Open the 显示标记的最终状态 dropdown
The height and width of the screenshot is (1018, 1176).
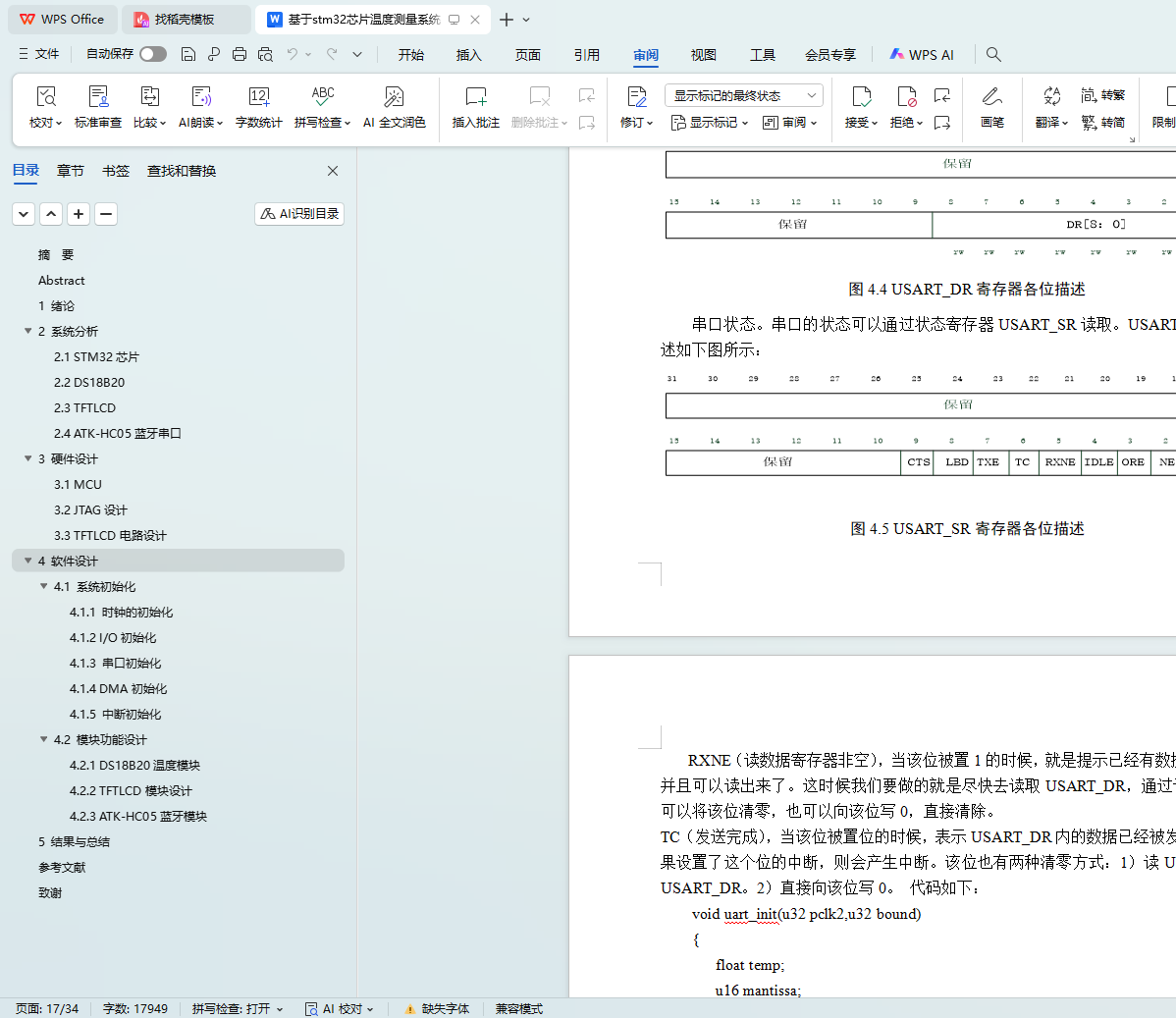(x=743, y=95)
